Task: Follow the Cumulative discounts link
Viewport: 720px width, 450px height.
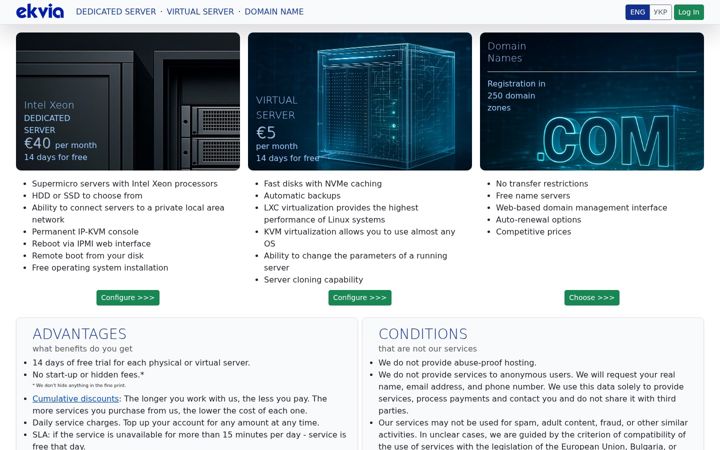Action: [x=75, y=399]
